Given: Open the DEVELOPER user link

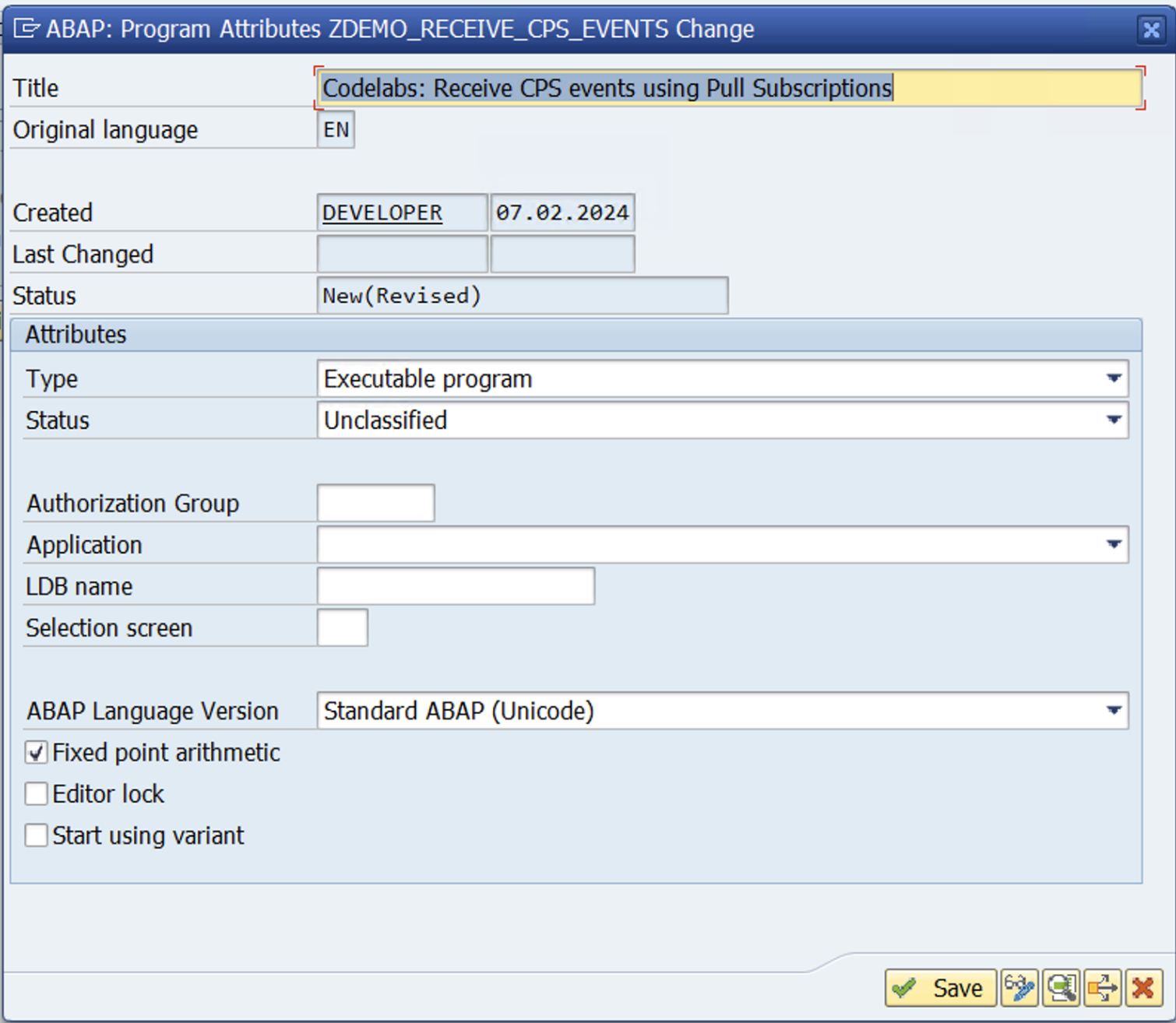Looking at the screenshot, I should coord(382,213).
